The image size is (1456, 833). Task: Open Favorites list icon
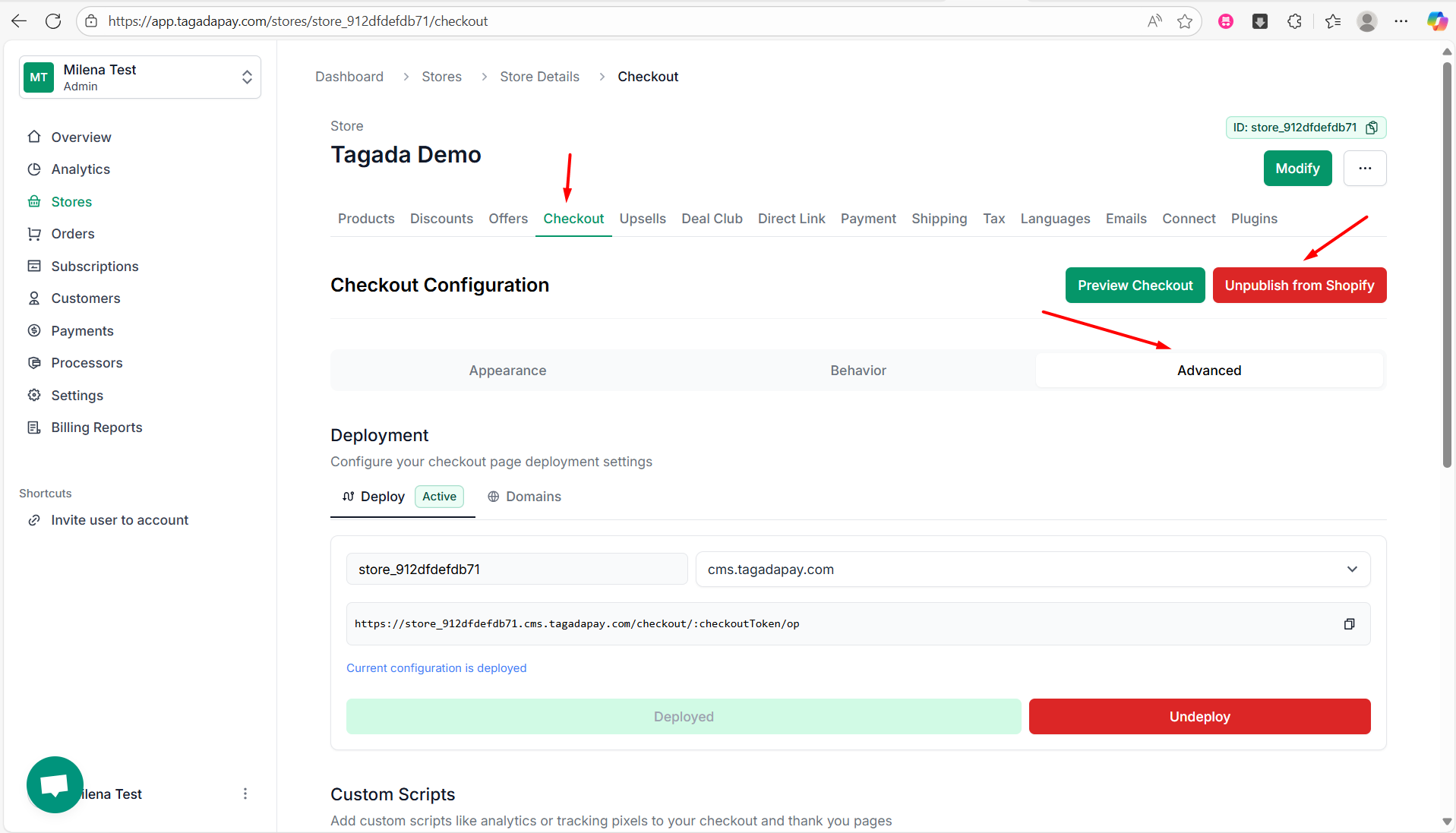(1333, 21)
